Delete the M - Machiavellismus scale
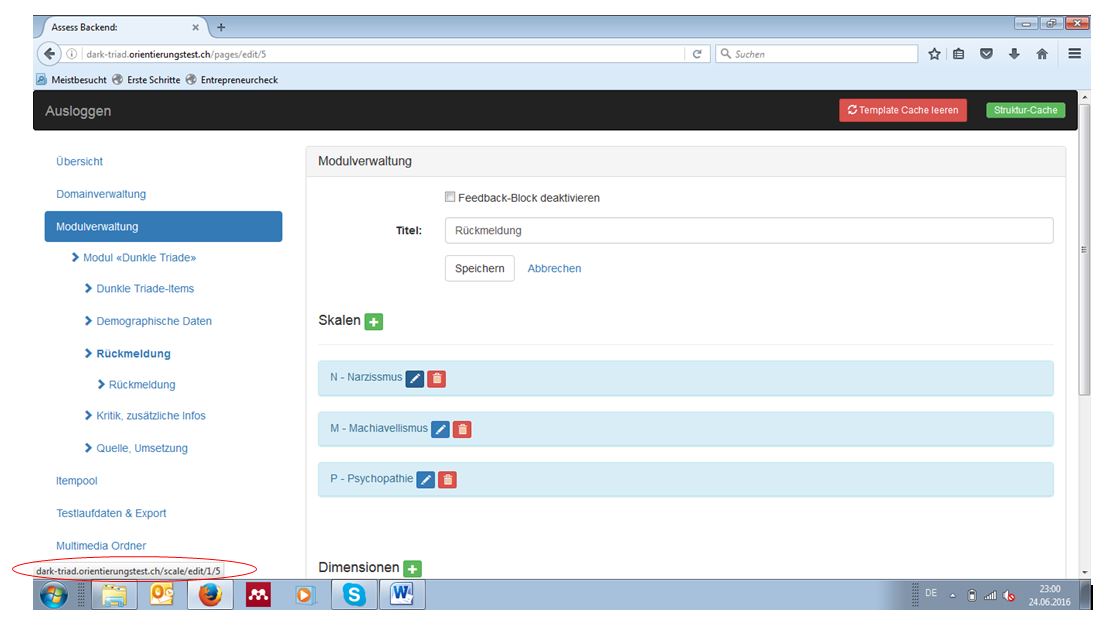 (463, 429)
